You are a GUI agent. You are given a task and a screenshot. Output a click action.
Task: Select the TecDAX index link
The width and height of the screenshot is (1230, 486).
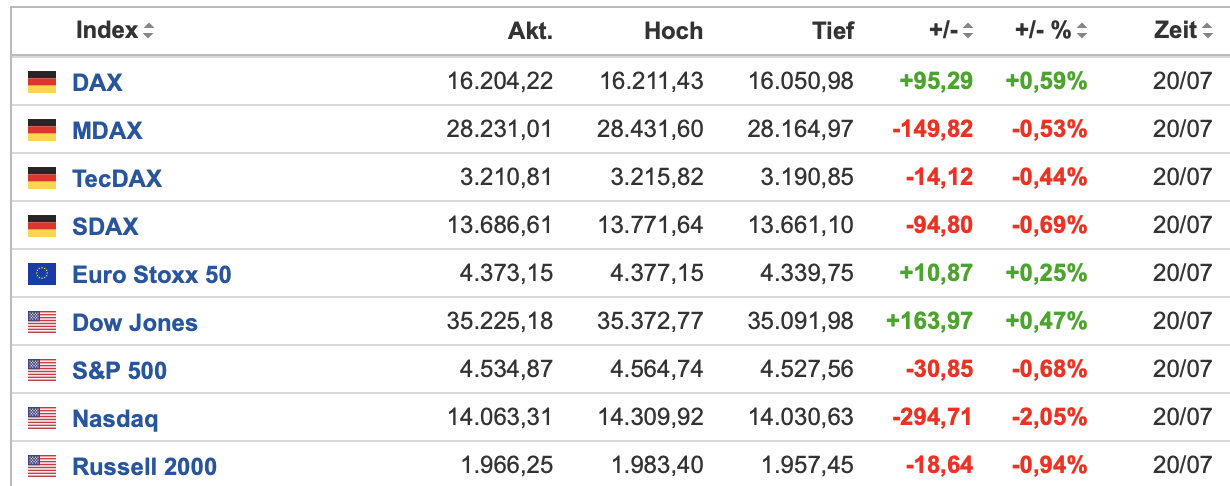117,178
